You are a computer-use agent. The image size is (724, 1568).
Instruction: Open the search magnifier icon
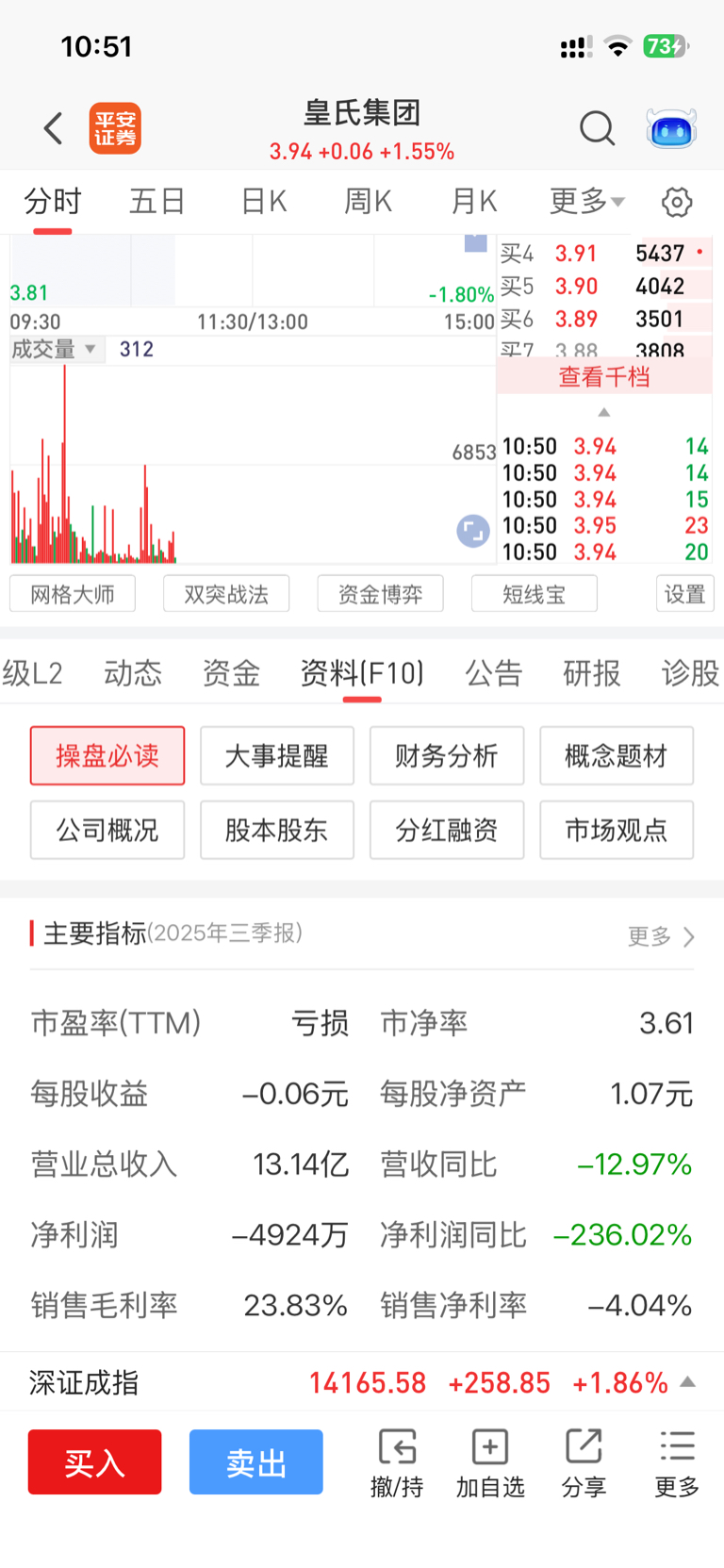coord(597,128)
